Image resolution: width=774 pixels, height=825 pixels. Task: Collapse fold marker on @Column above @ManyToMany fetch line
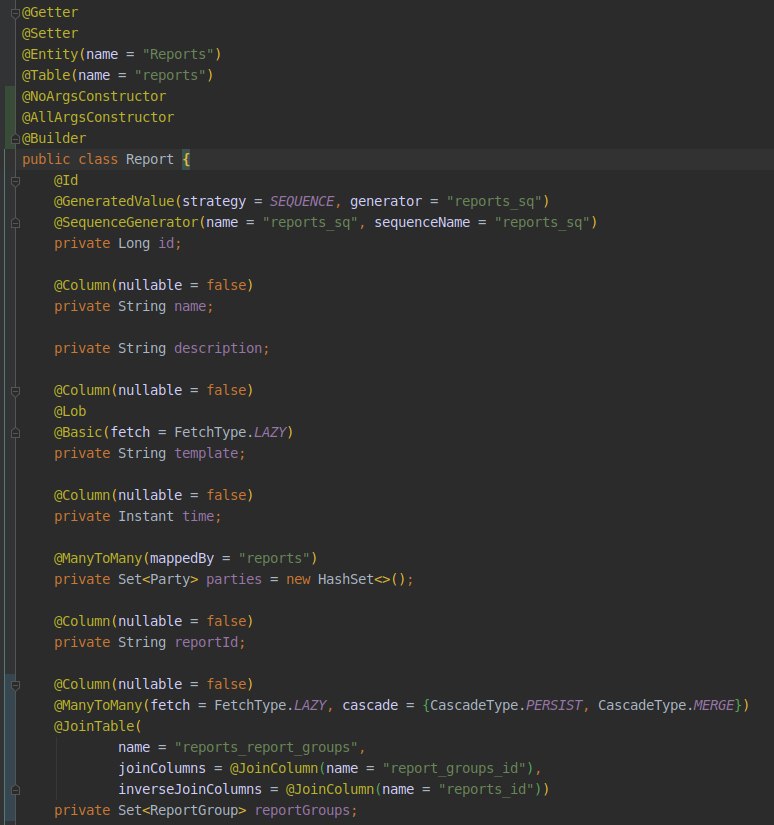[15, 685]
